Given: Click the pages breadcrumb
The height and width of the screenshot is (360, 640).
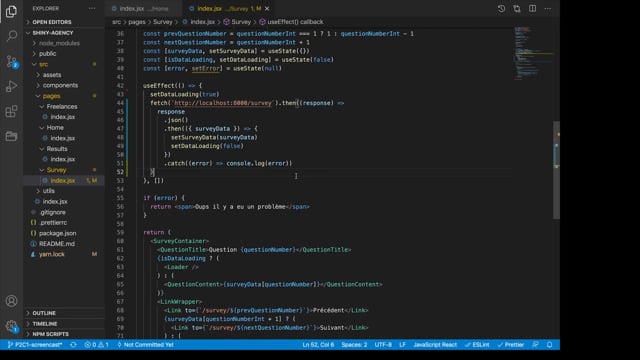Looking at the screenshot, I should 137,22.
